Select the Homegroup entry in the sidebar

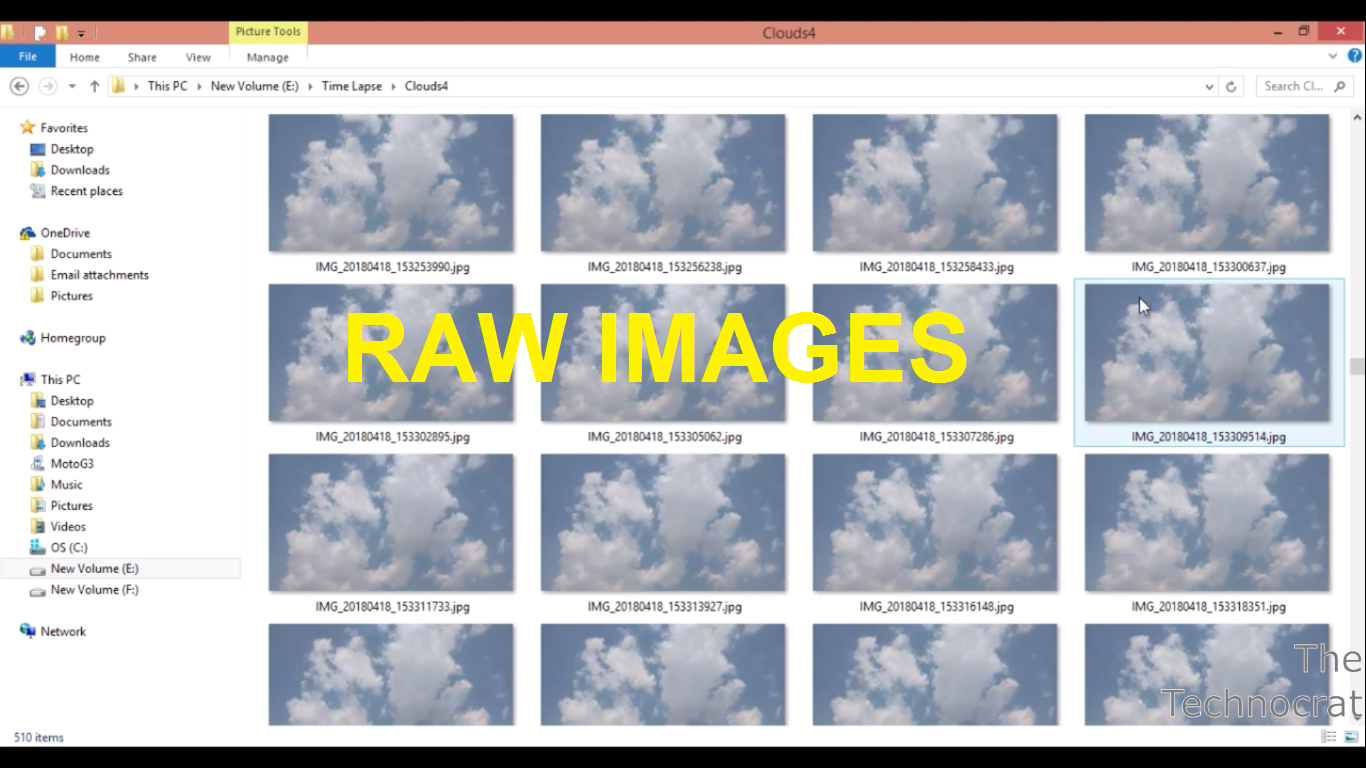[71, 338]
